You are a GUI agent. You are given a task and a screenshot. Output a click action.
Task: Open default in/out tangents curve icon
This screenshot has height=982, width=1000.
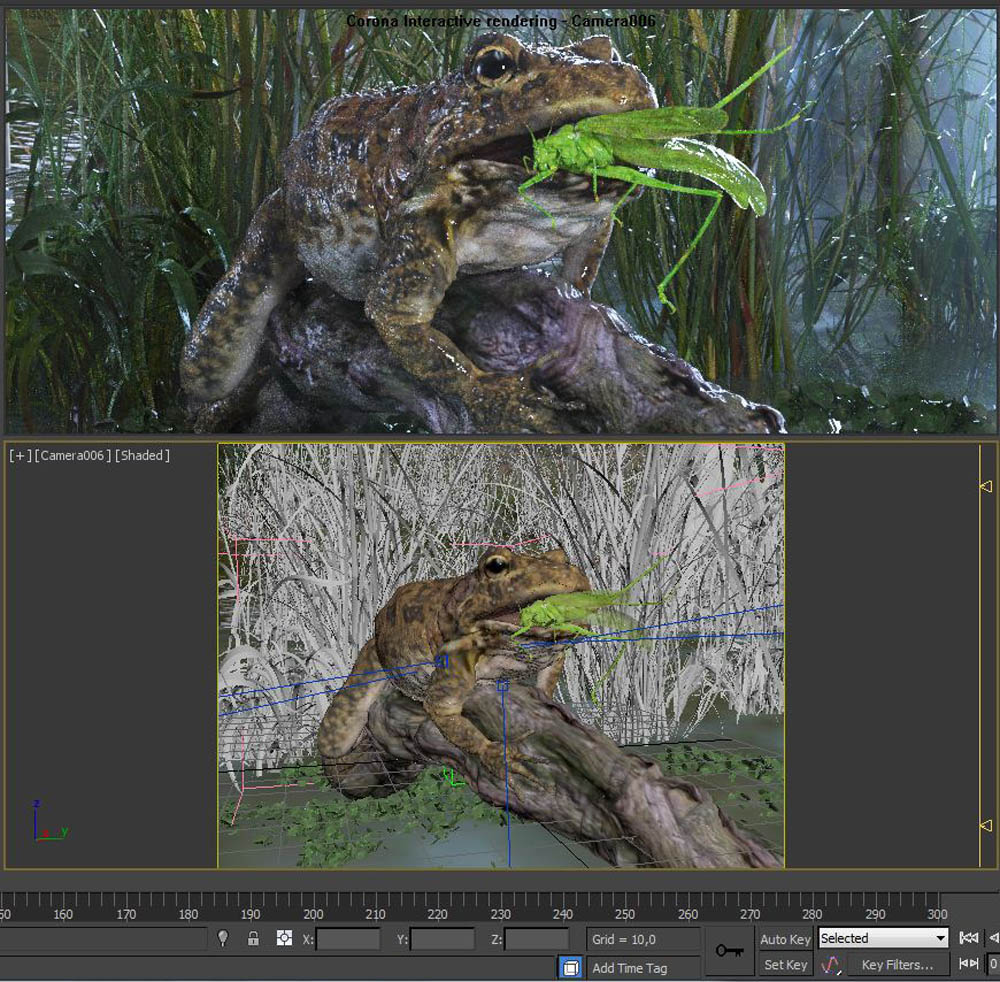point(830,964)
